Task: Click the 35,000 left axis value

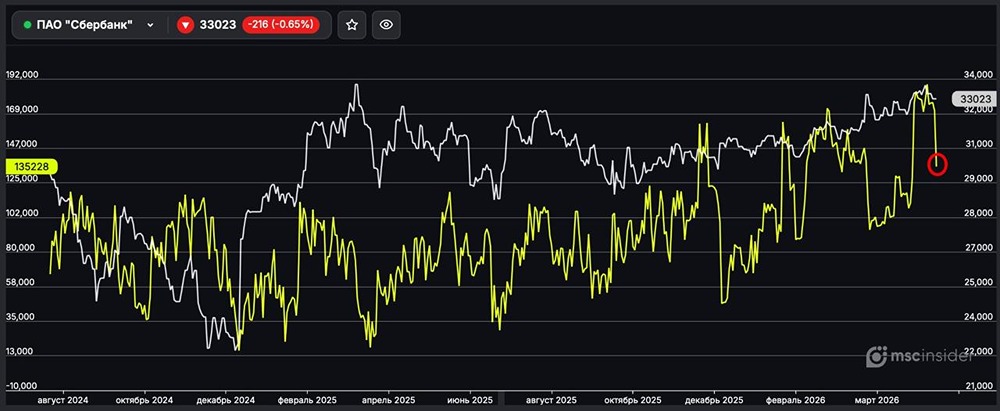Action: (x=22, y=317)
